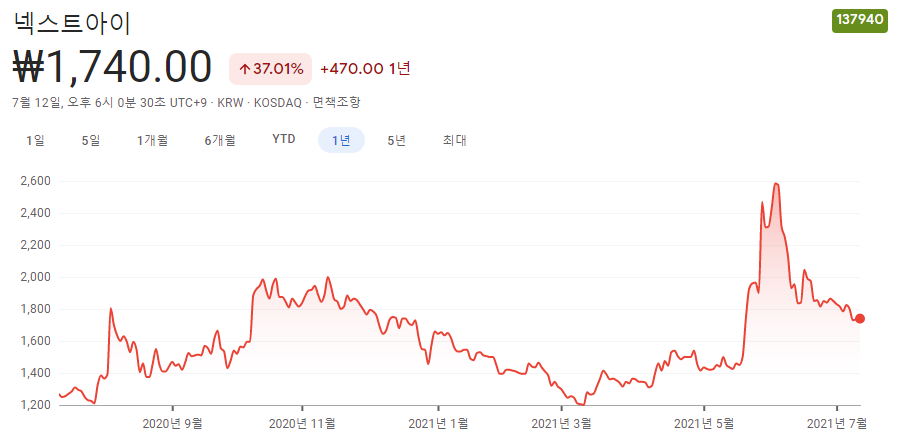Click the 2020년 11월 axis label

pyautogui.click(x=302, y=424)
